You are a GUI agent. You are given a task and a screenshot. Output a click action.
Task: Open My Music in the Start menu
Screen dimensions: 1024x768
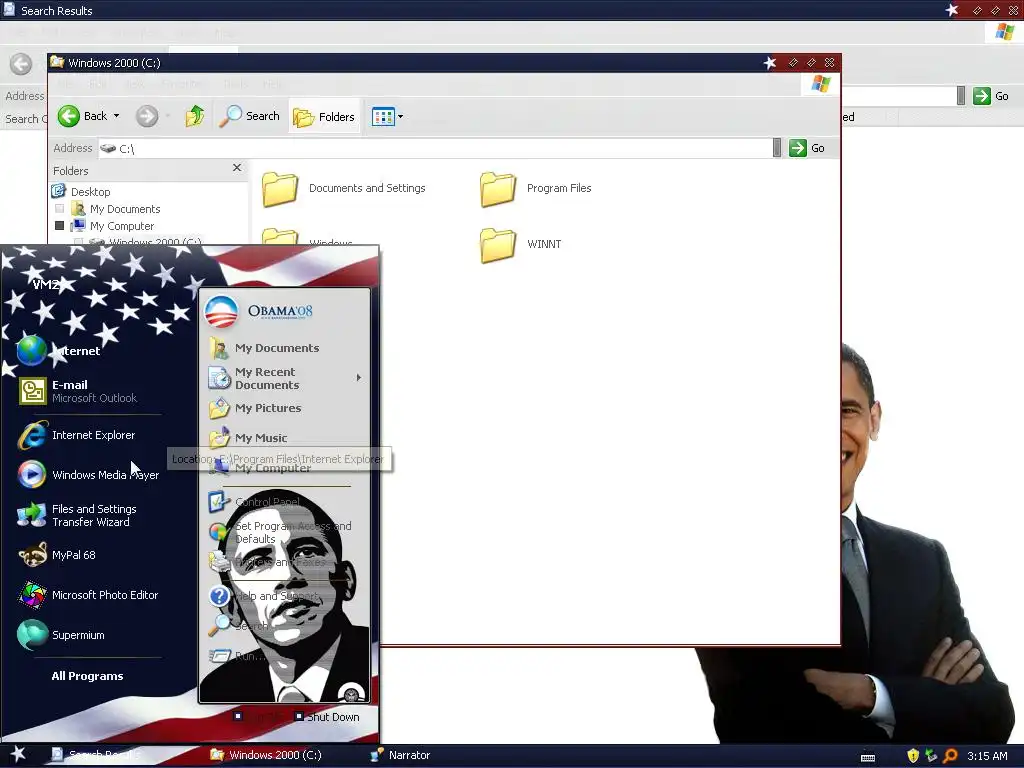click(x=248, y=438)
